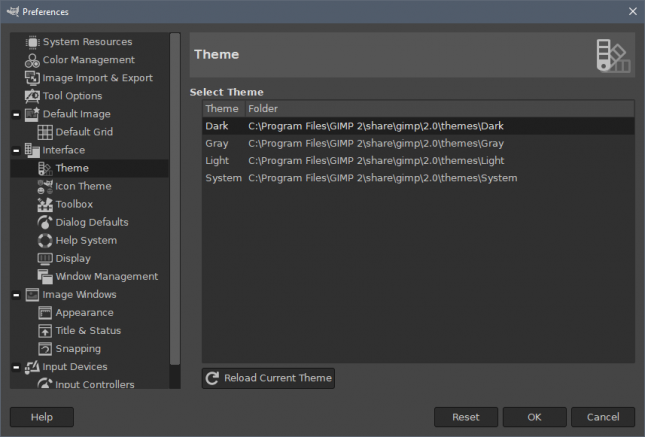645x437 pixels.
Task: Click the Image Windows icon
Action: pyautogui.click(x=32, y=295)
